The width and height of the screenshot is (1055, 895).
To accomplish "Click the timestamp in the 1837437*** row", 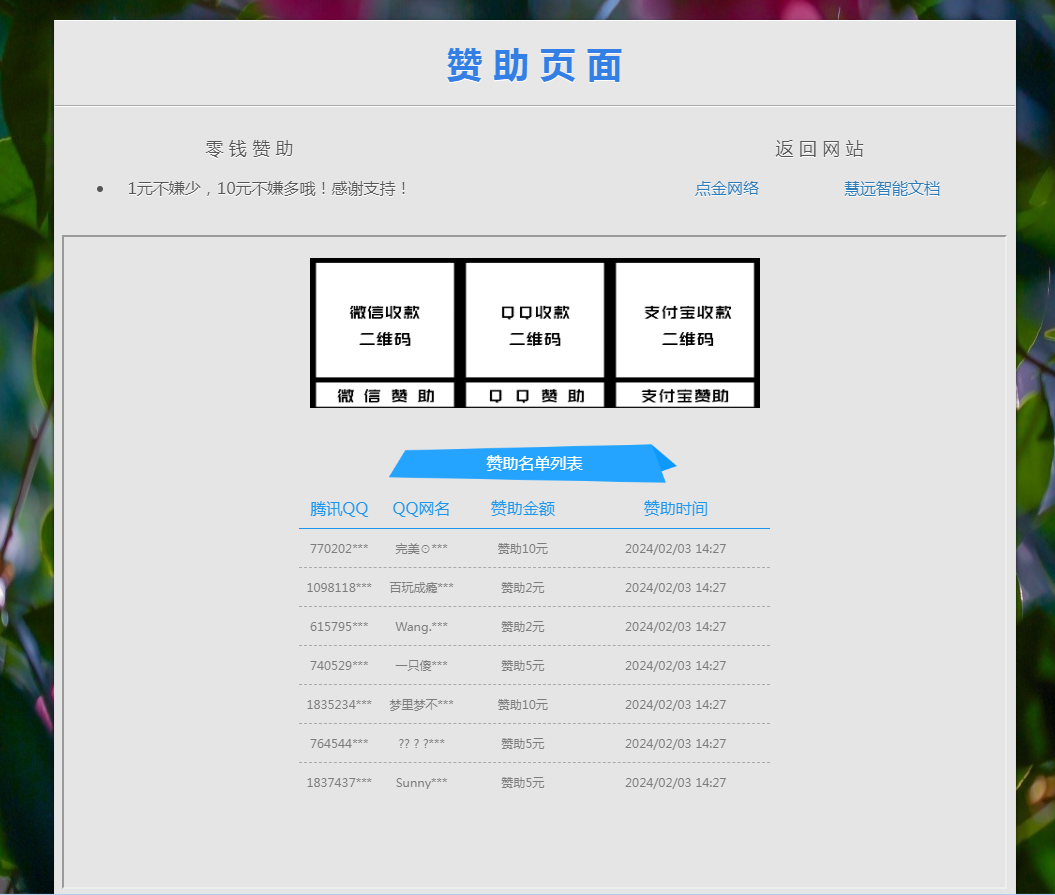I will [676, 783].
